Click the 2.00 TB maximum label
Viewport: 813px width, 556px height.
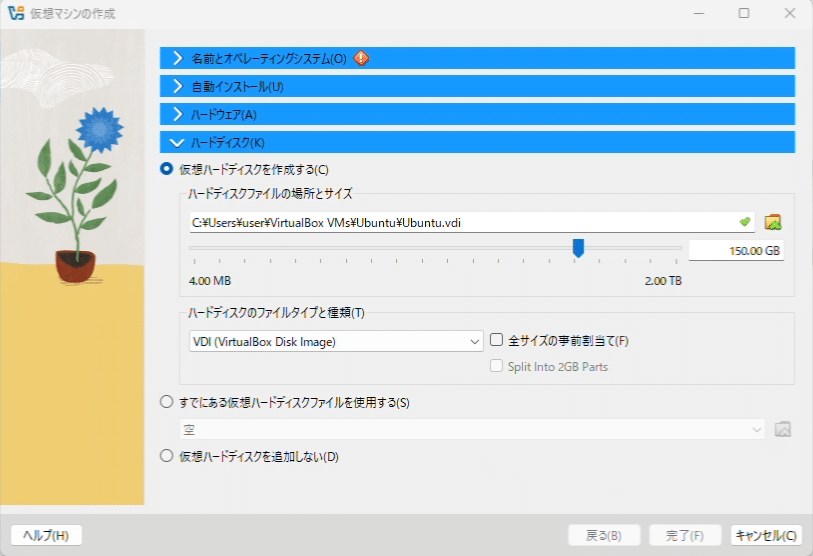pos(663,281)
